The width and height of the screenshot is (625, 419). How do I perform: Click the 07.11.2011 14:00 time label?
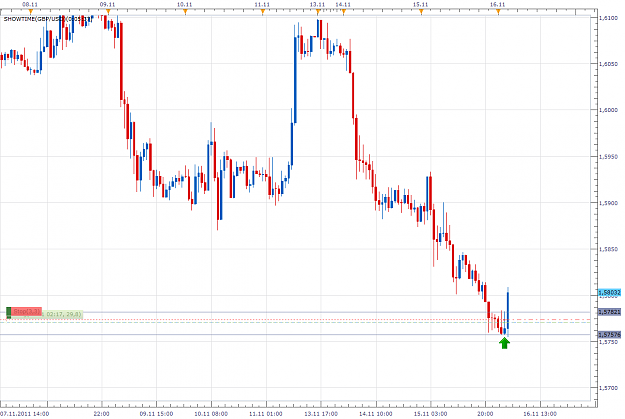[25, 414]
